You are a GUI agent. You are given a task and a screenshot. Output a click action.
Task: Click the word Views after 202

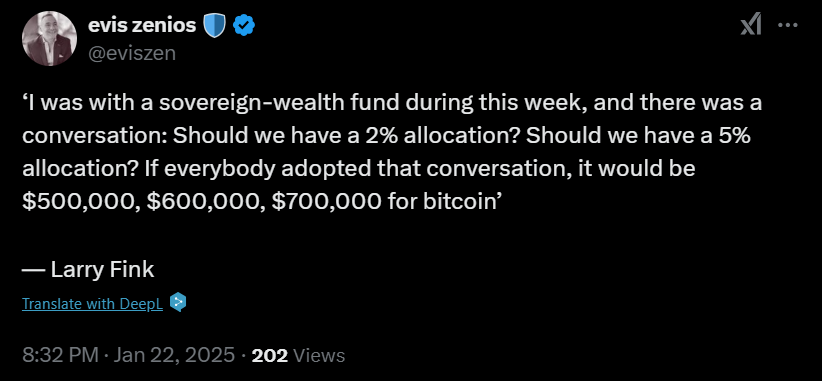coord(319,355)
